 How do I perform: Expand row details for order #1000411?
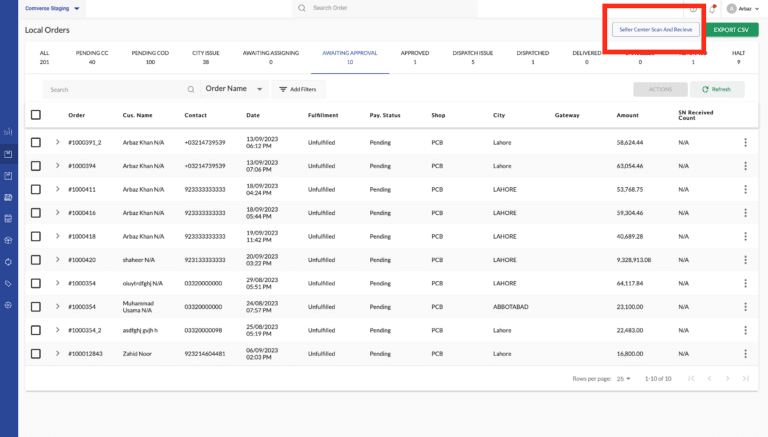[57, 189]
